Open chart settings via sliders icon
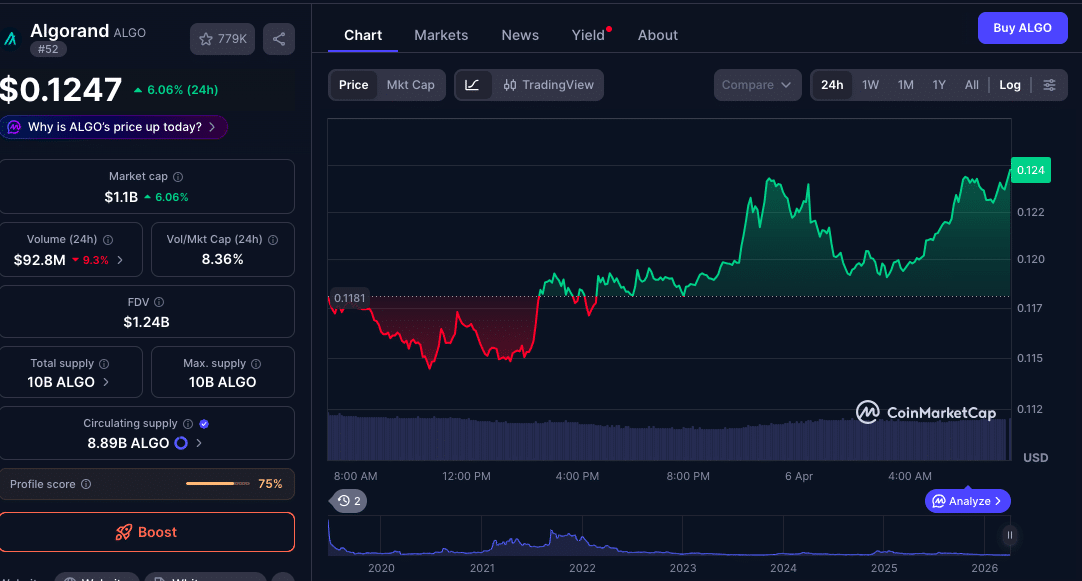 click(x=1050, y=85)
